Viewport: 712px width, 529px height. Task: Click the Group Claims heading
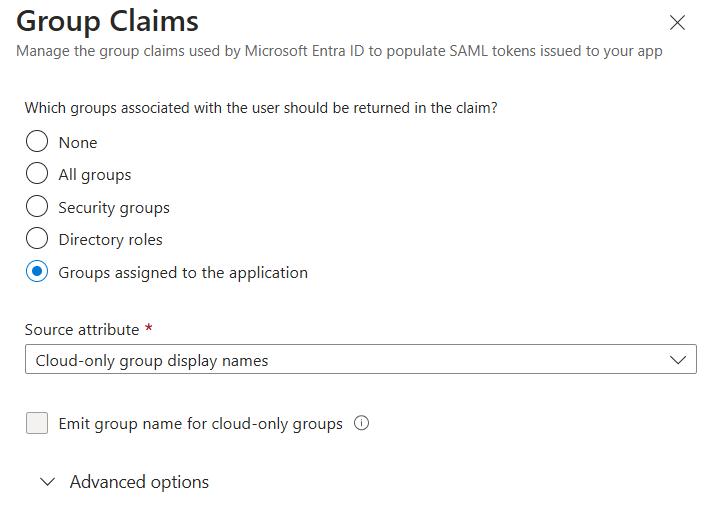coord(107,21)
